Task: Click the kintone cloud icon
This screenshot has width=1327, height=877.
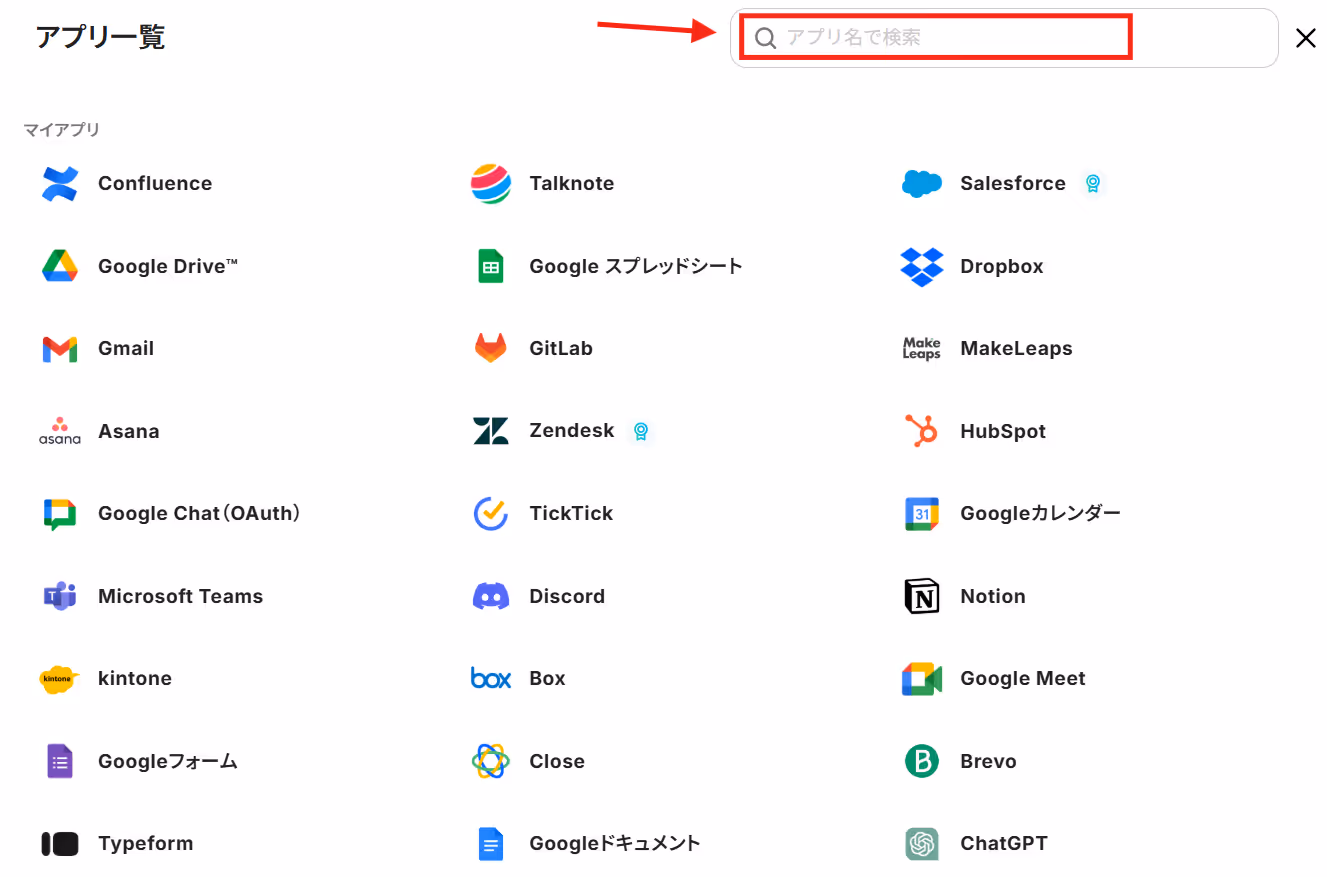Action: point(60,679)
